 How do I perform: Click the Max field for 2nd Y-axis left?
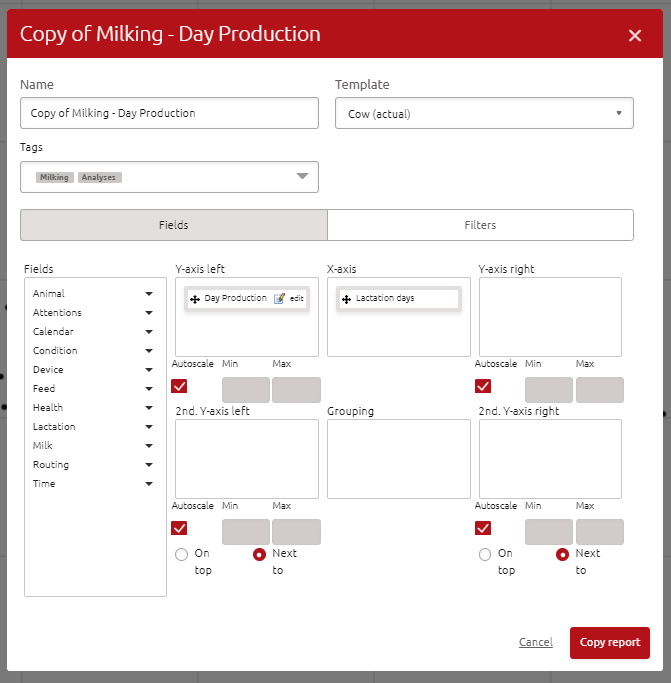pyautogui.click(x=296, y=532)
